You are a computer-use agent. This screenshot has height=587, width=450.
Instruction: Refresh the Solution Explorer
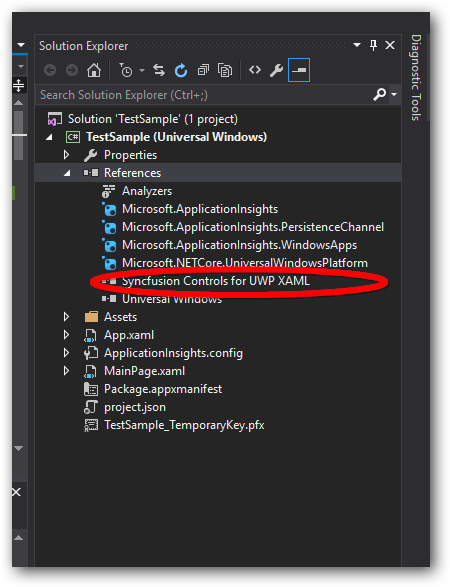click(181, 70)
